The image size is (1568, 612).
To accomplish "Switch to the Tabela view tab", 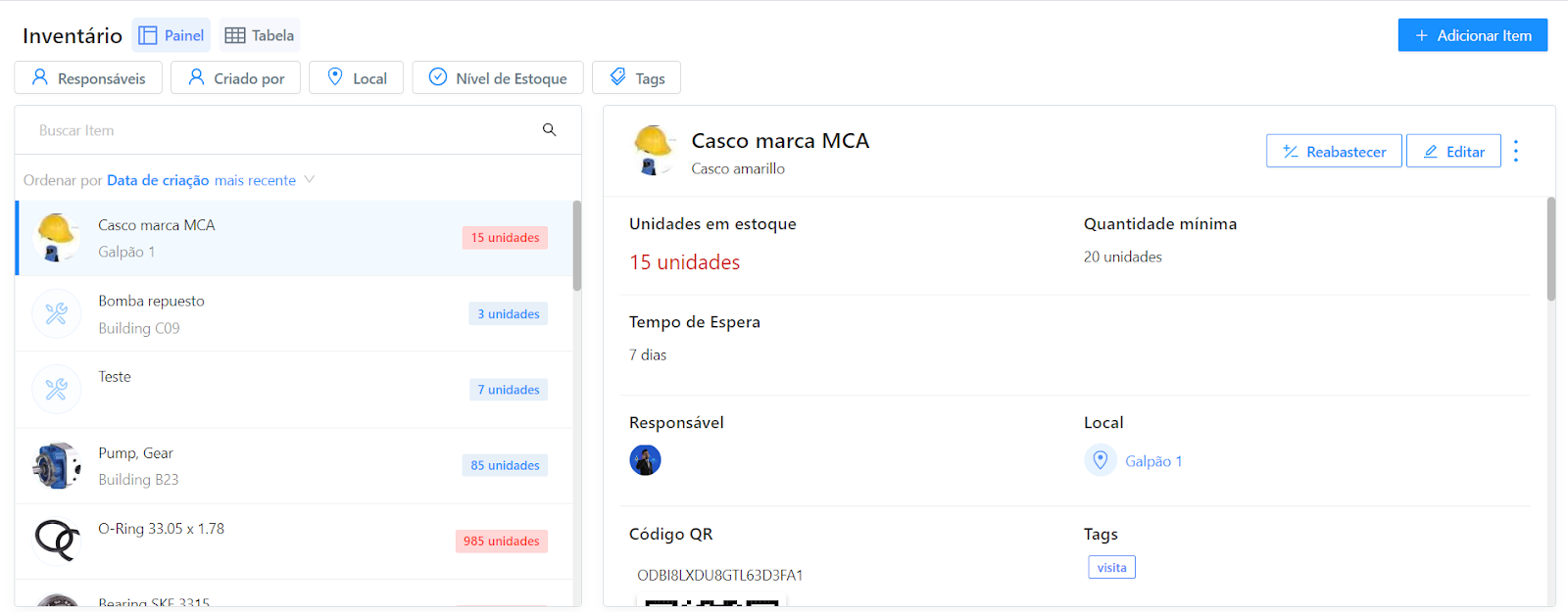I will pos(260,35).
